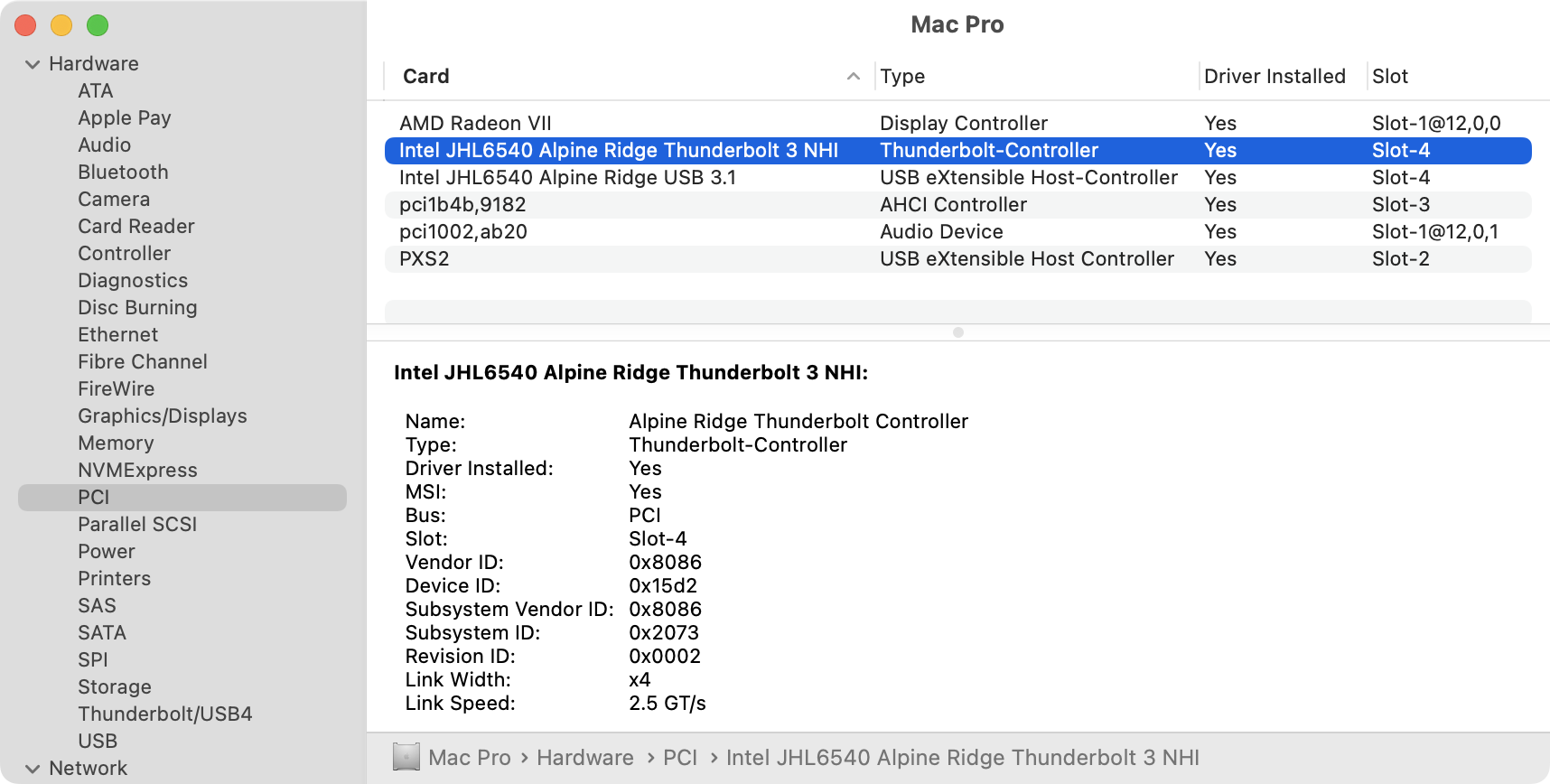1550x784 pixels.
Task: Open the Controller section
Action: (x=124, y=254)
